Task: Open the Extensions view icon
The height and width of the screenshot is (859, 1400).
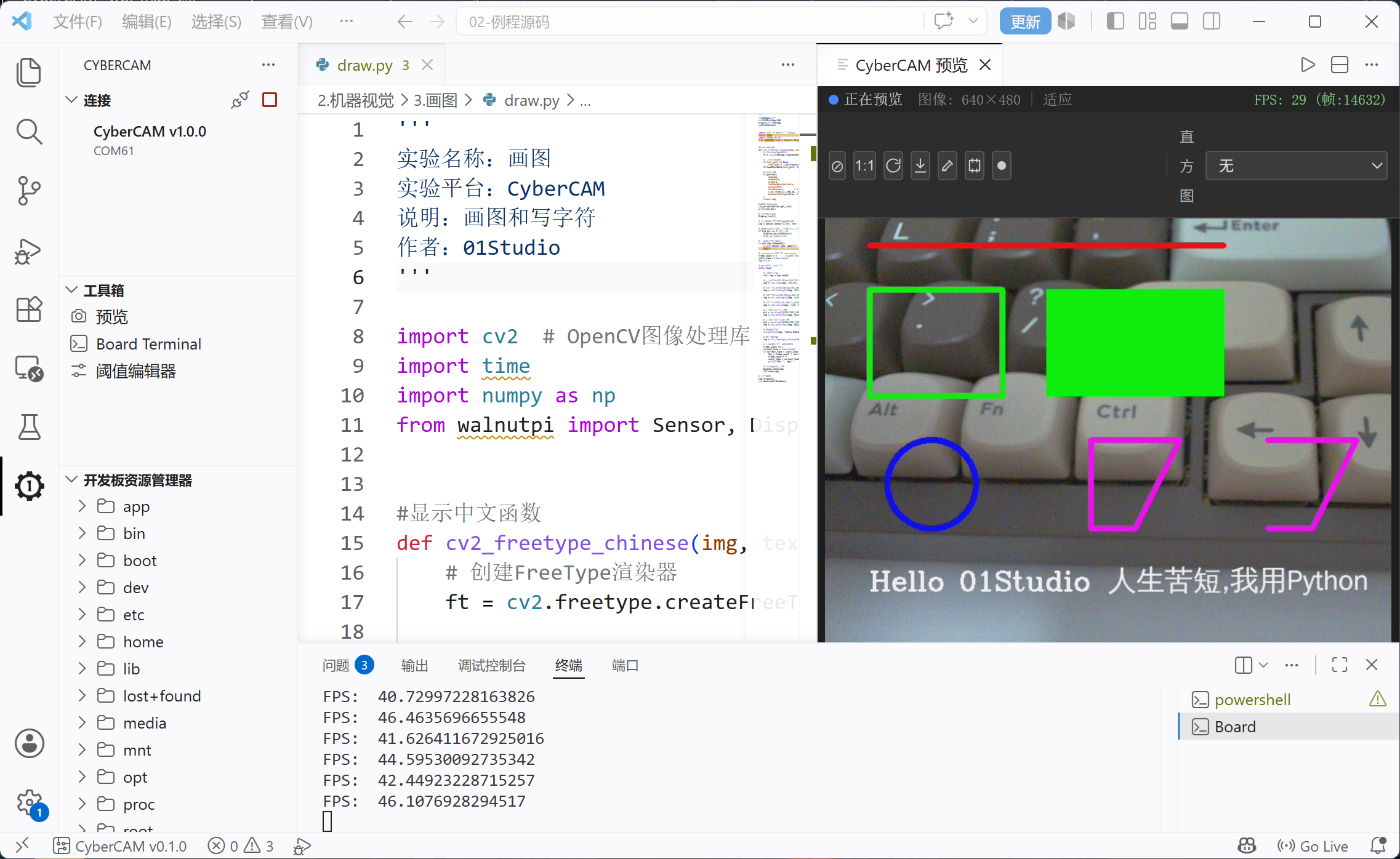Action: 29,309
